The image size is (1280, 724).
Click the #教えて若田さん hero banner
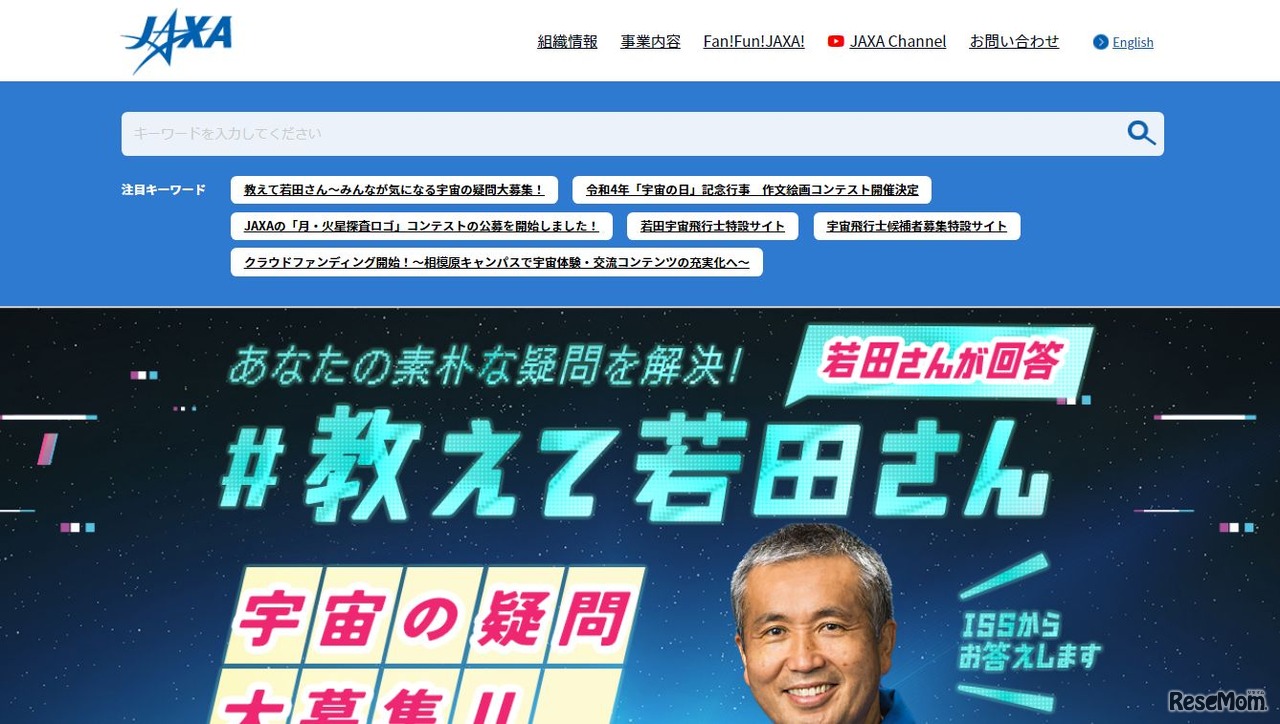[640, 516]
